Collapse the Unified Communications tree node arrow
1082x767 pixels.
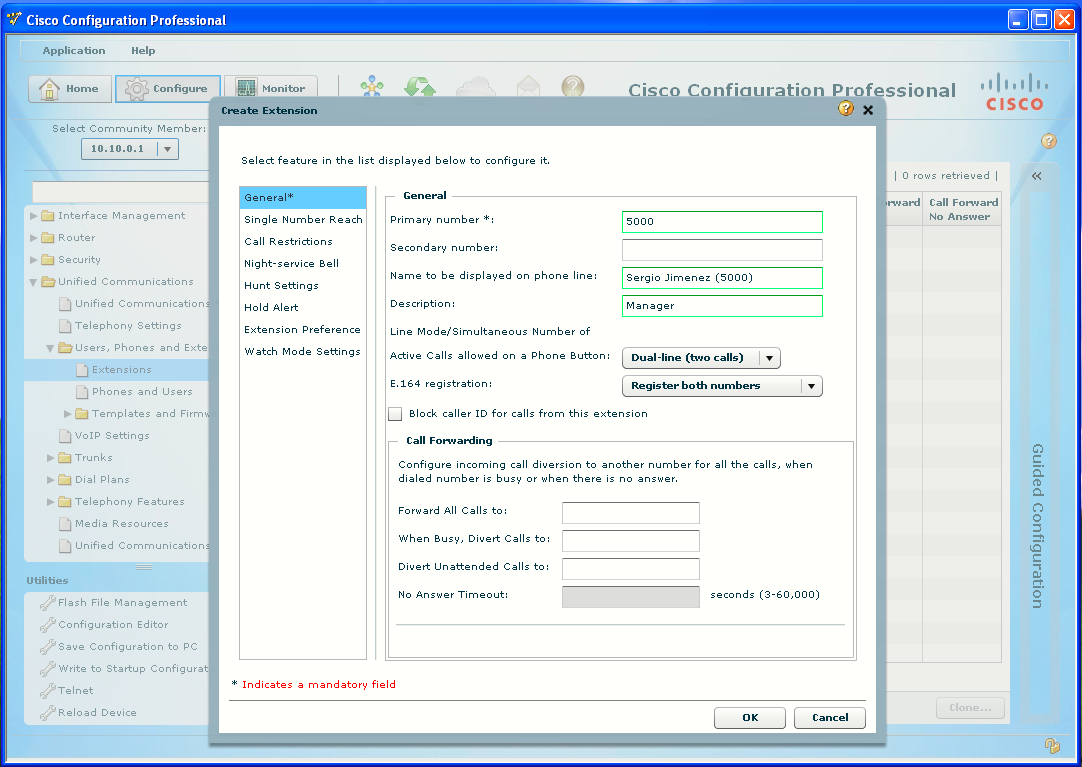(x=33, y=282)
